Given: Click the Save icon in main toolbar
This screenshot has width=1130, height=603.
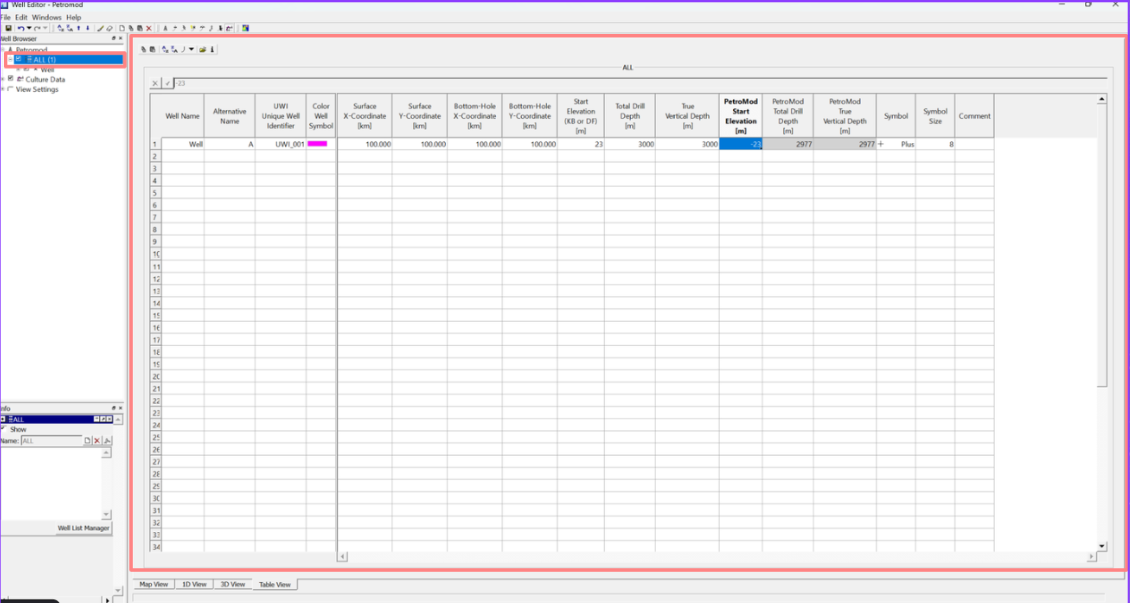Looking at the screenshot, I should click(8, 28).
